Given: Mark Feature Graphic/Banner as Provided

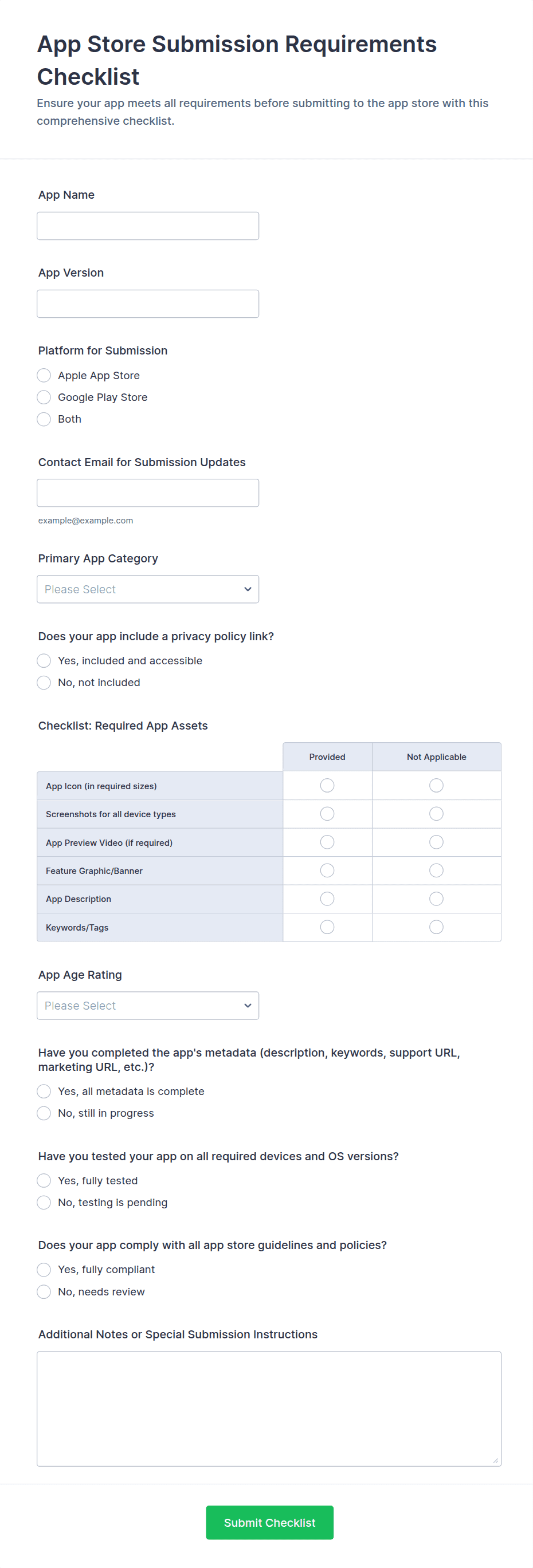Looking at the screenshot, I should 327,870.
